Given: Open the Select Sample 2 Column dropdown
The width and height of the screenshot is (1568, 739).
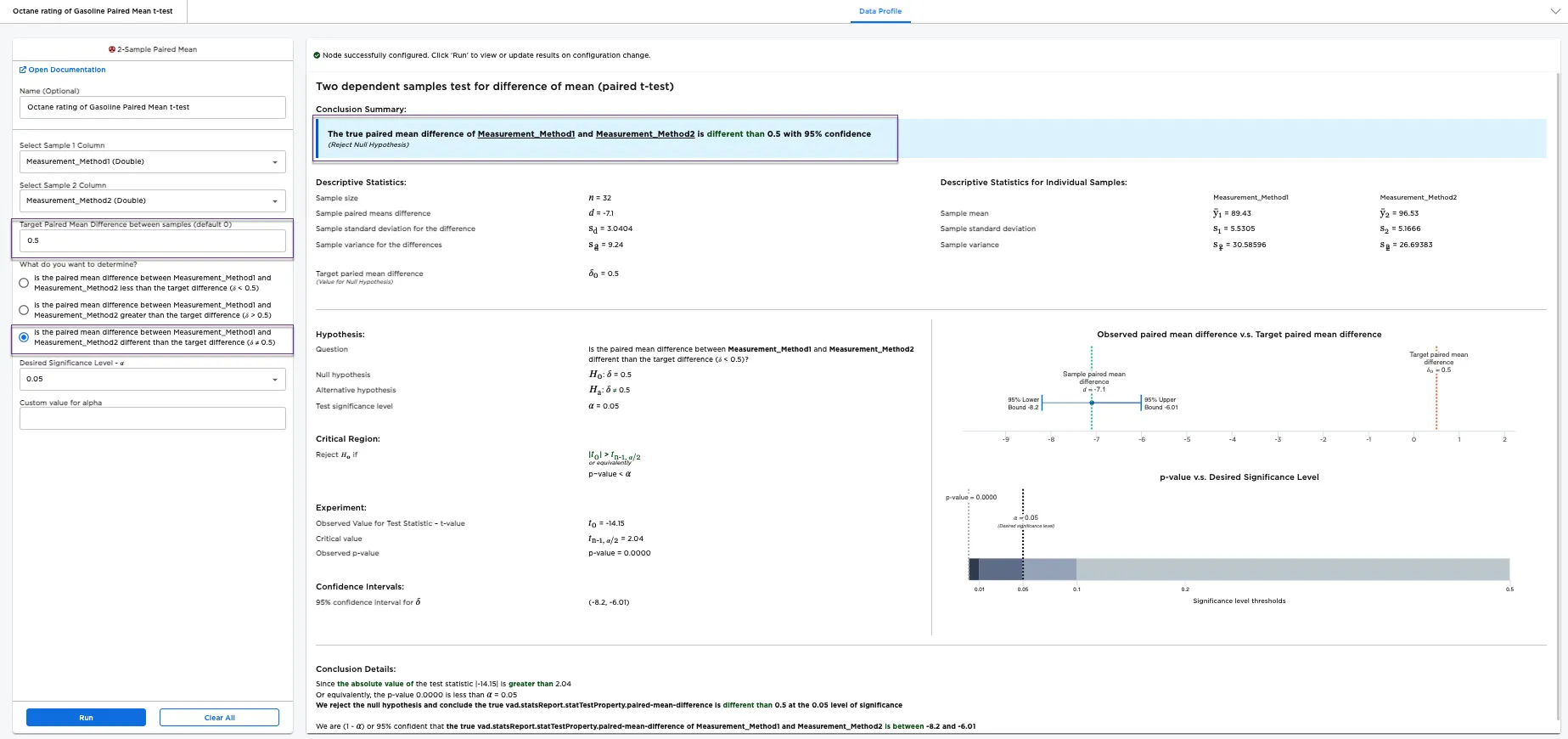Looking at the screenshot, I should [x=153, y=200].
